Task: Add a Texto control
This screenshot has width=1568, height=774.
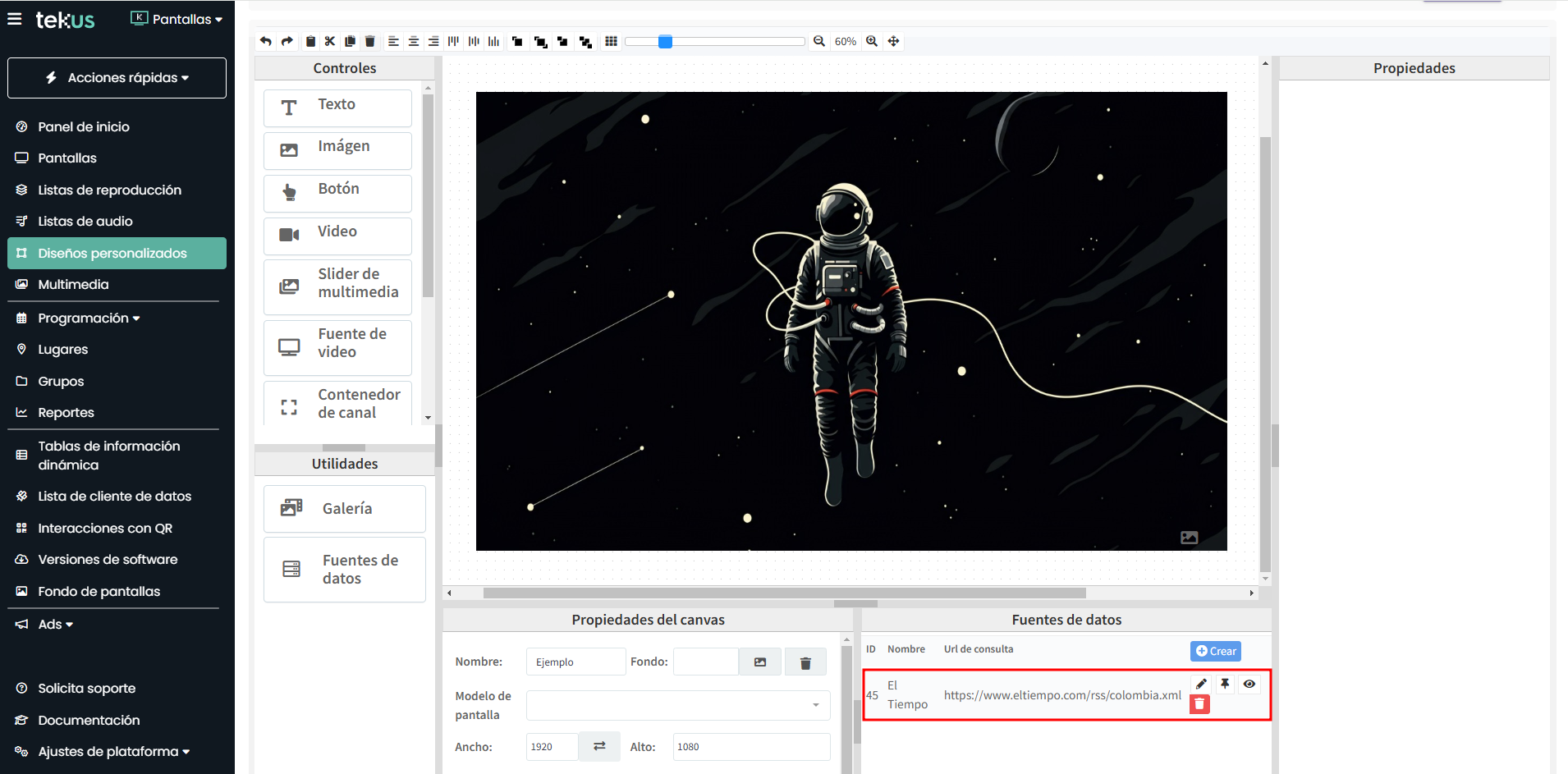Action: (x=337, y=107)
